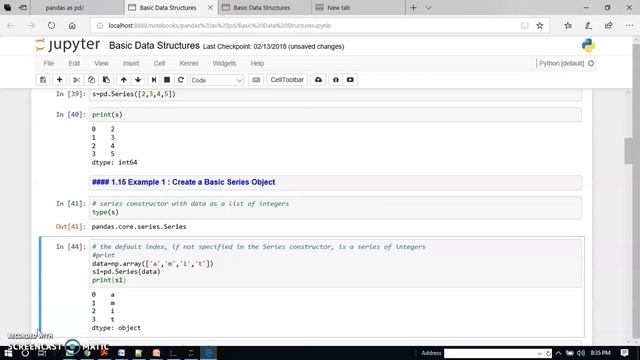
Task: Go back in the browser
Action: (x=11, y=25)
